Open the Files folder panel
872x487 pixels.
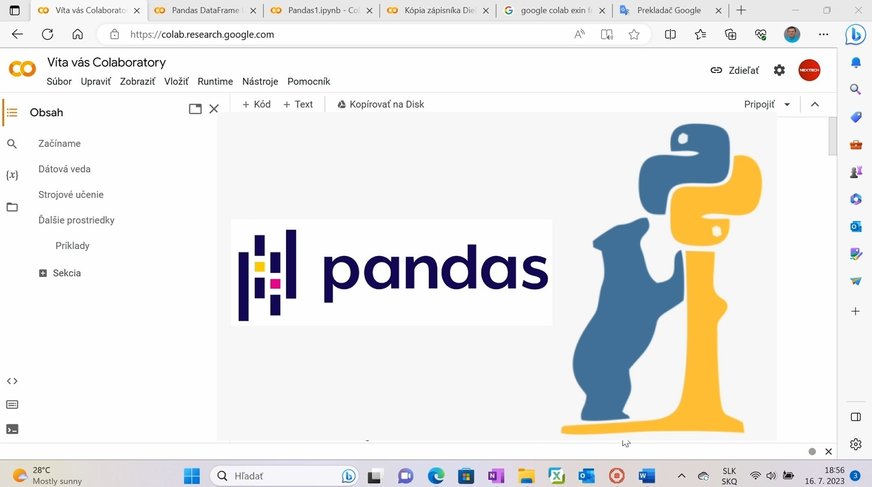pos(12,207)
